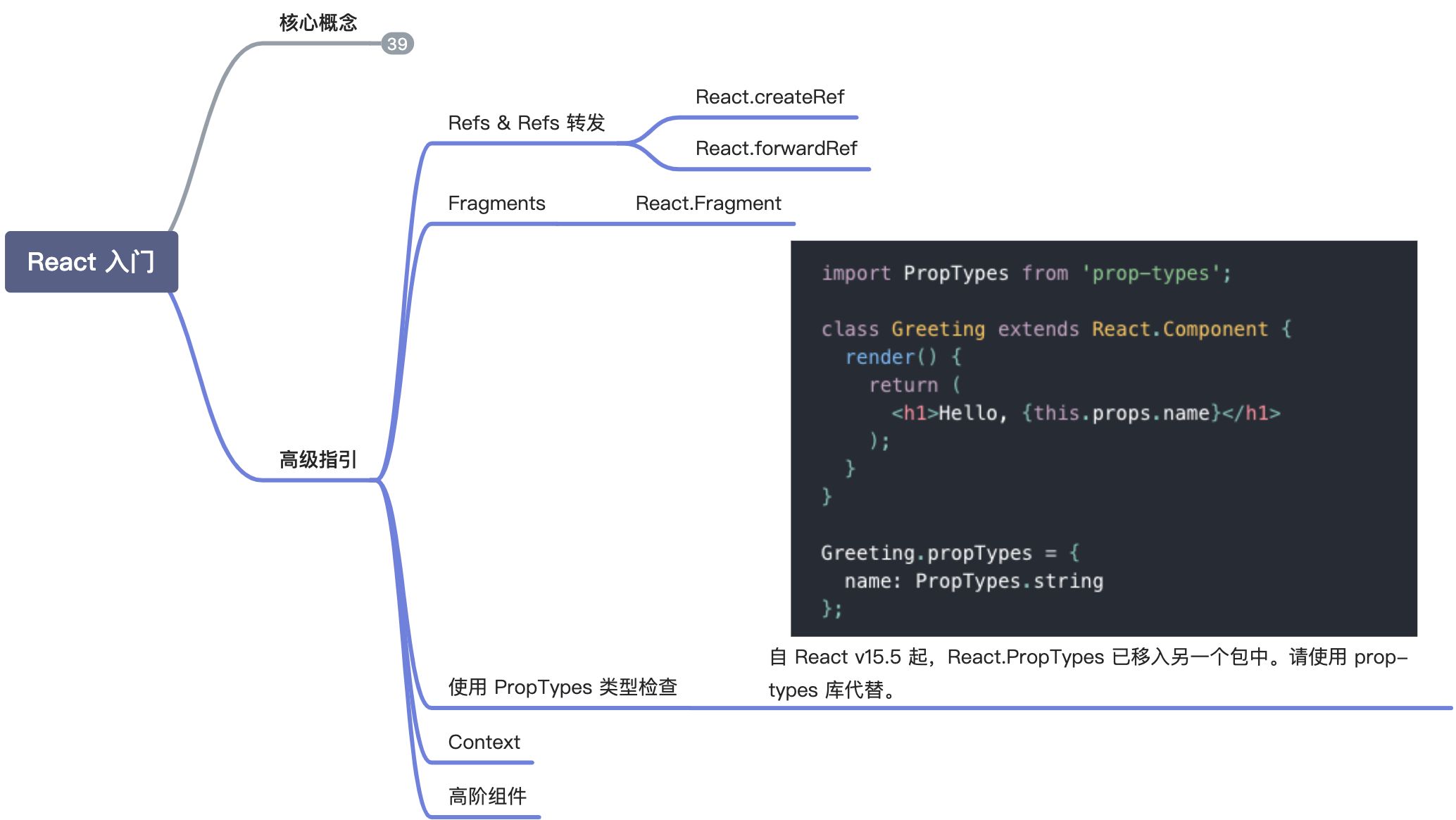Select the 使用 PropTypes 类型检查 node
This screenshot has width=1456, height=820.
[x=563, y=687]
